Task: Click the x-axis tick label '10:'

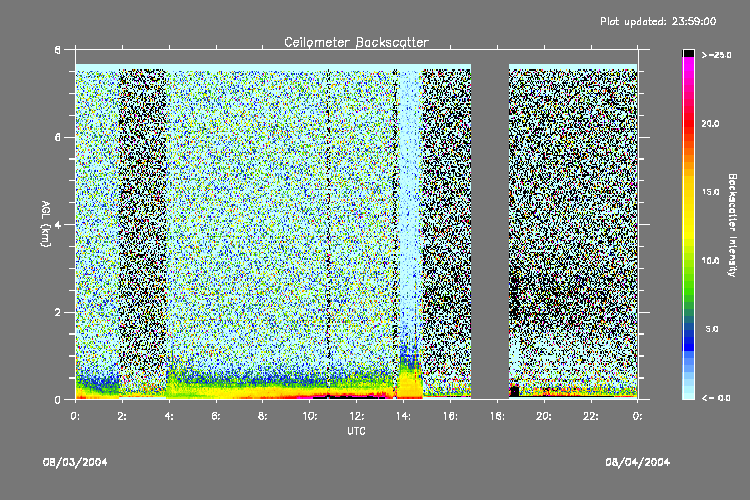Action: [309, 416]
